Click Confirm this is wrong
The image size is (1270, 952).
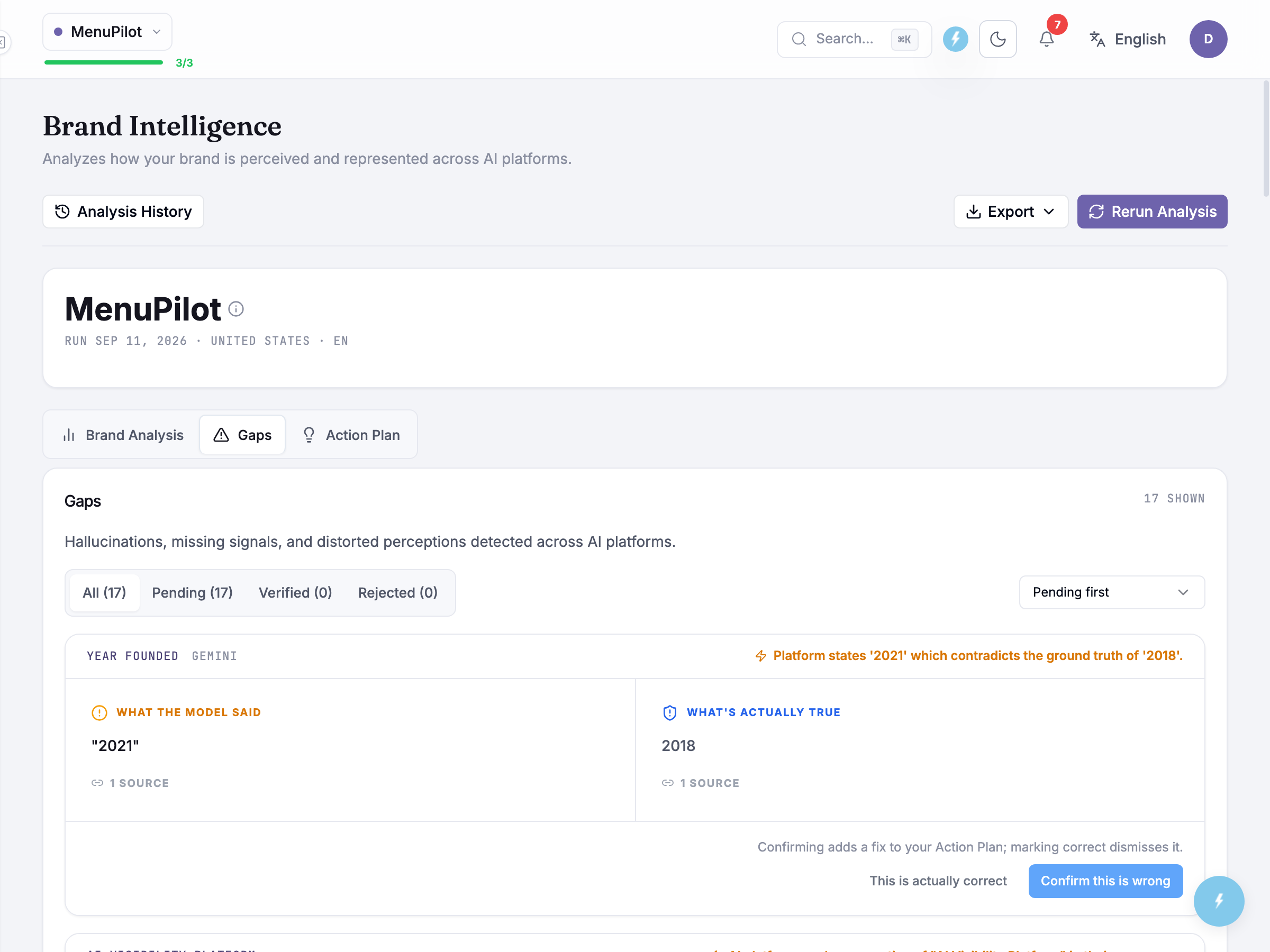click(1105, 881)
